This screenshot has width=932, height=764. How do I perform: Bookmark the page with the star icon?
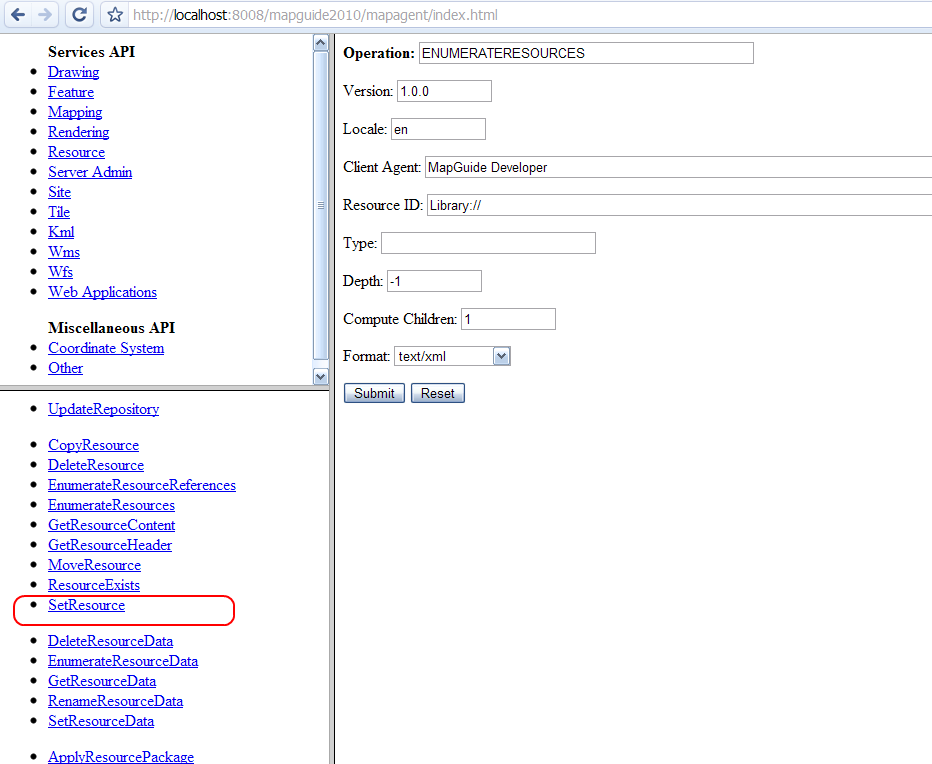[x=115, y=15]
